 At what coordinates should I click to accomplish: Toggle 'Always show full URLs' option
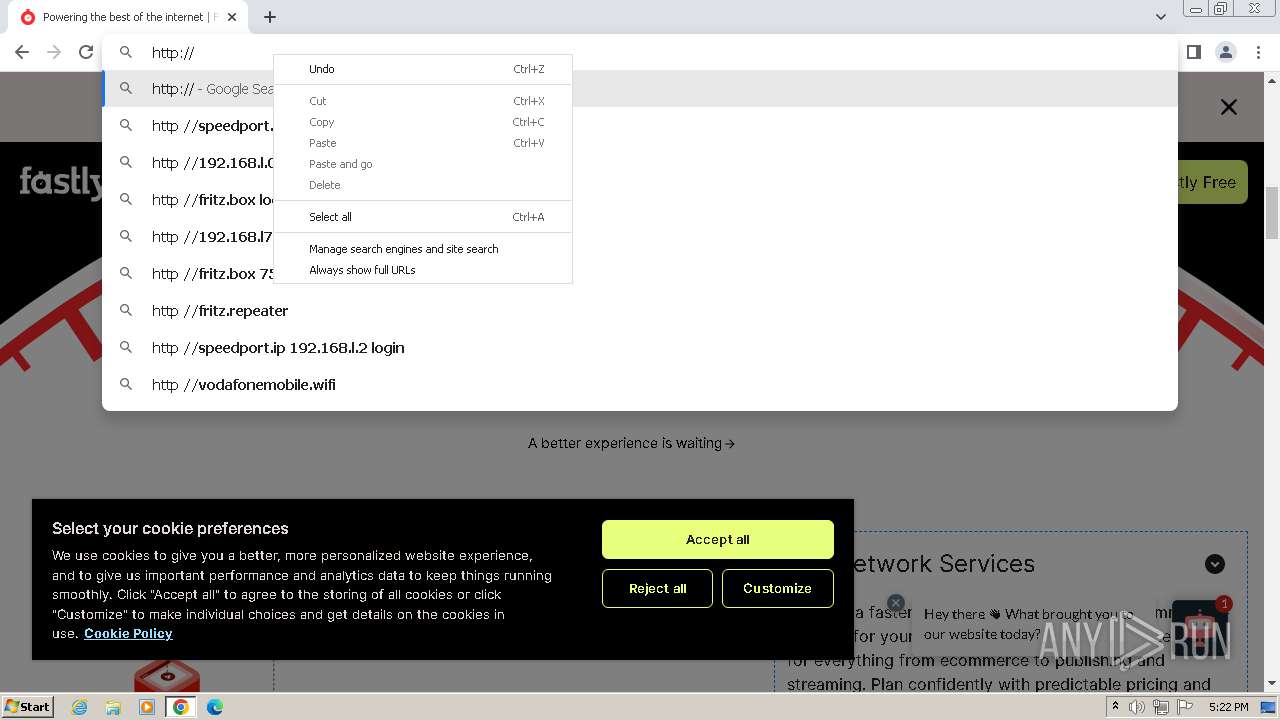pyautogui.click(x=423, y=270)
